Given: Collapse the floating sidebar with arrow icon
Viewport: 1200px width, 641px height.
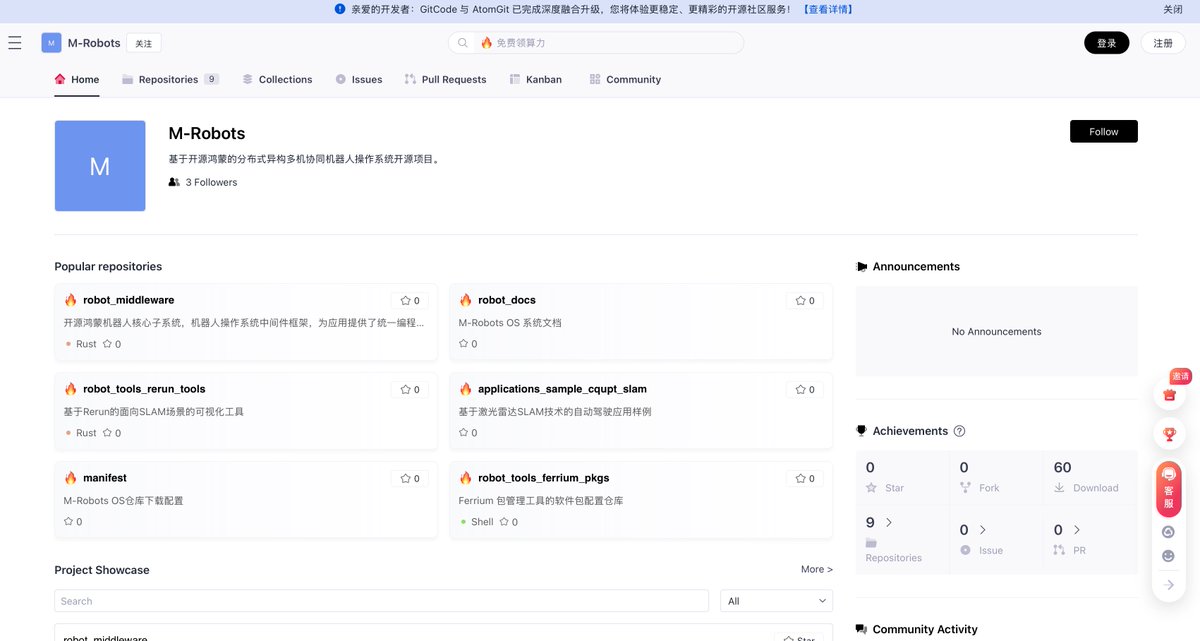Looking at the screenshot, I should click(1168, 583).
